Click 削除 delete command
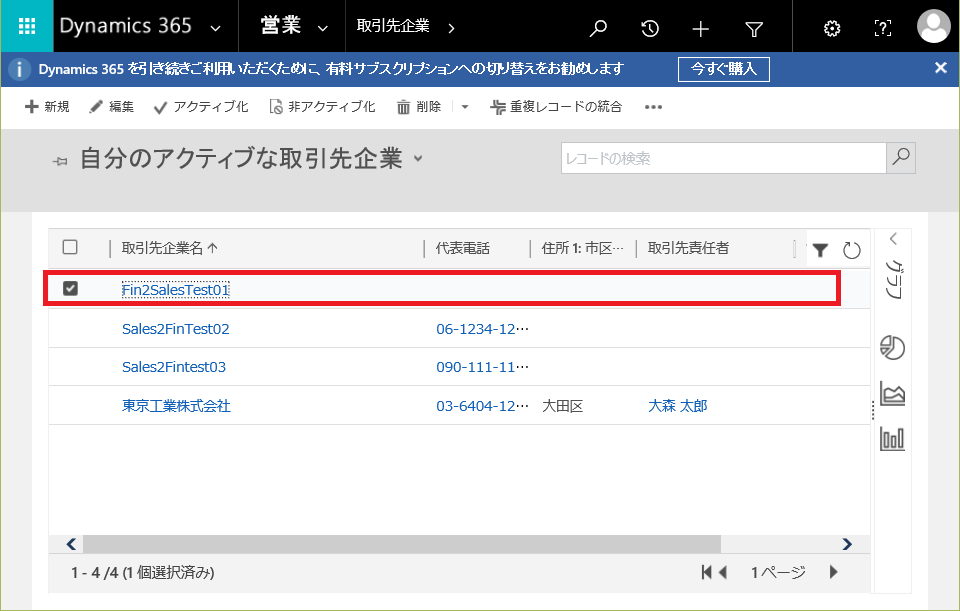Image resolution: width=960 pixels, height=611 pixels. (419, 107)
